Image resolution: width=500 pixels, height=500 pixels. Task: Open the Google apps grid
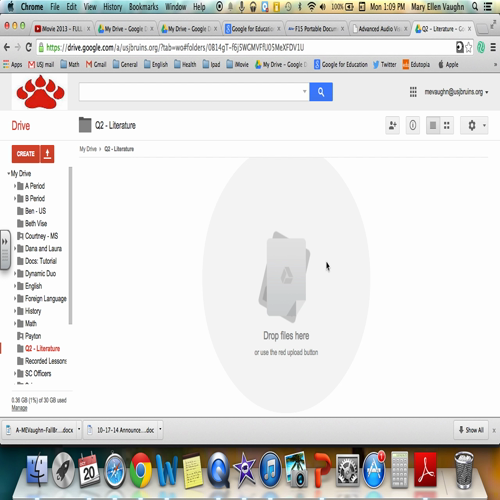pos(413,92)
